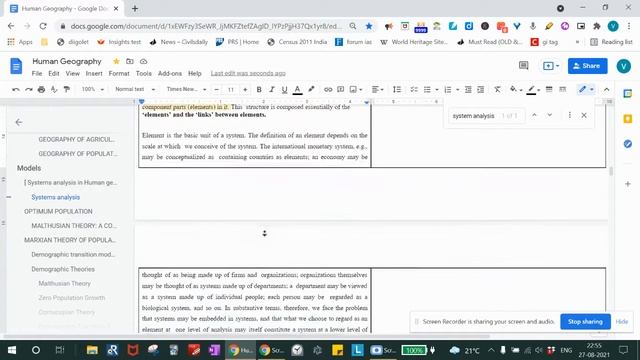
Task: Open the Editing mode pencil dropdown
Action: pyautogui.click(x=586, y=89)
